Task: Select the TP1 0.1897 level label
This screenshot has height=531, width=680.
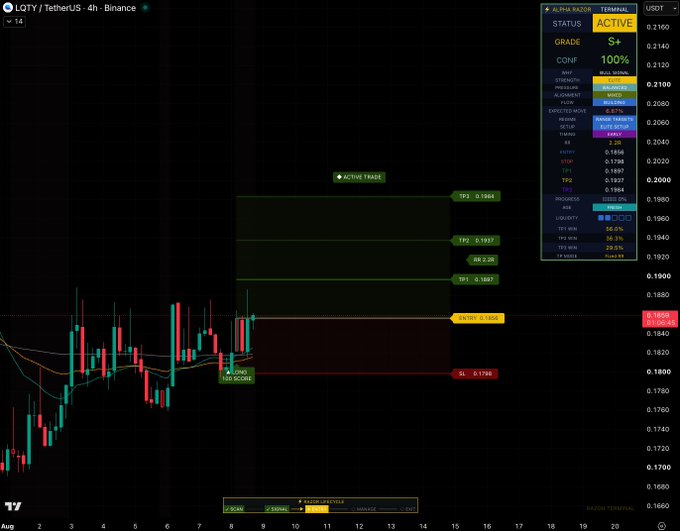Action: (x=475, y=279)
